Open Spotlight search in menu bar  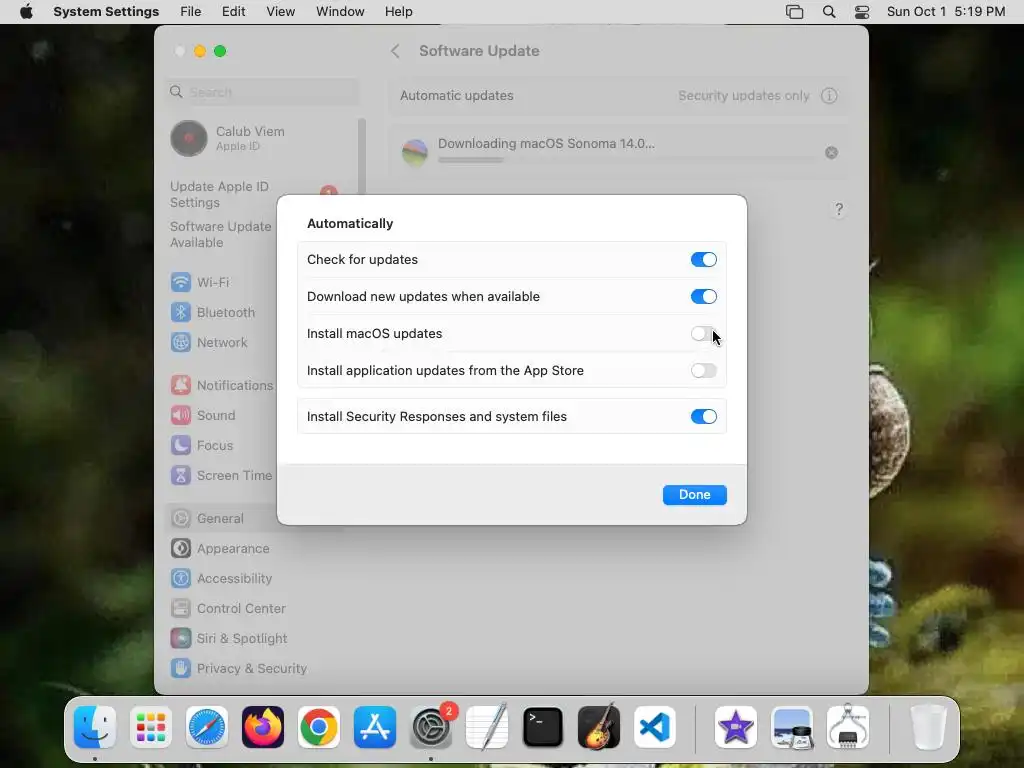click(829, 12)
